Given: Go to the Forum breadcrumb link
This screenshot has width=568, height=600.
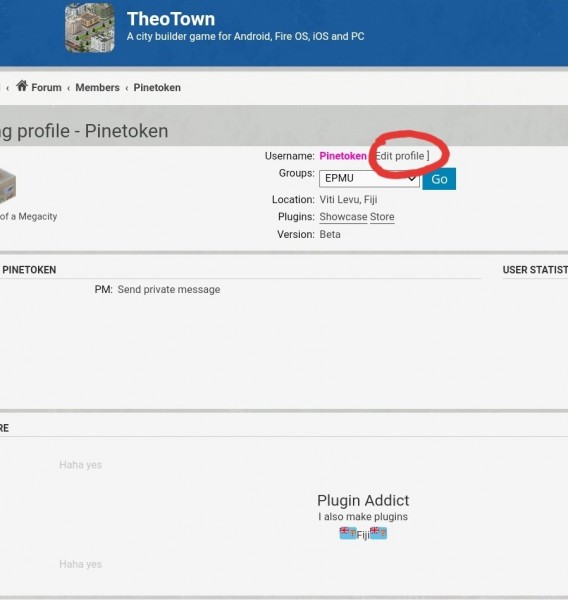Looking at the screenshot, I should [46, 88].
